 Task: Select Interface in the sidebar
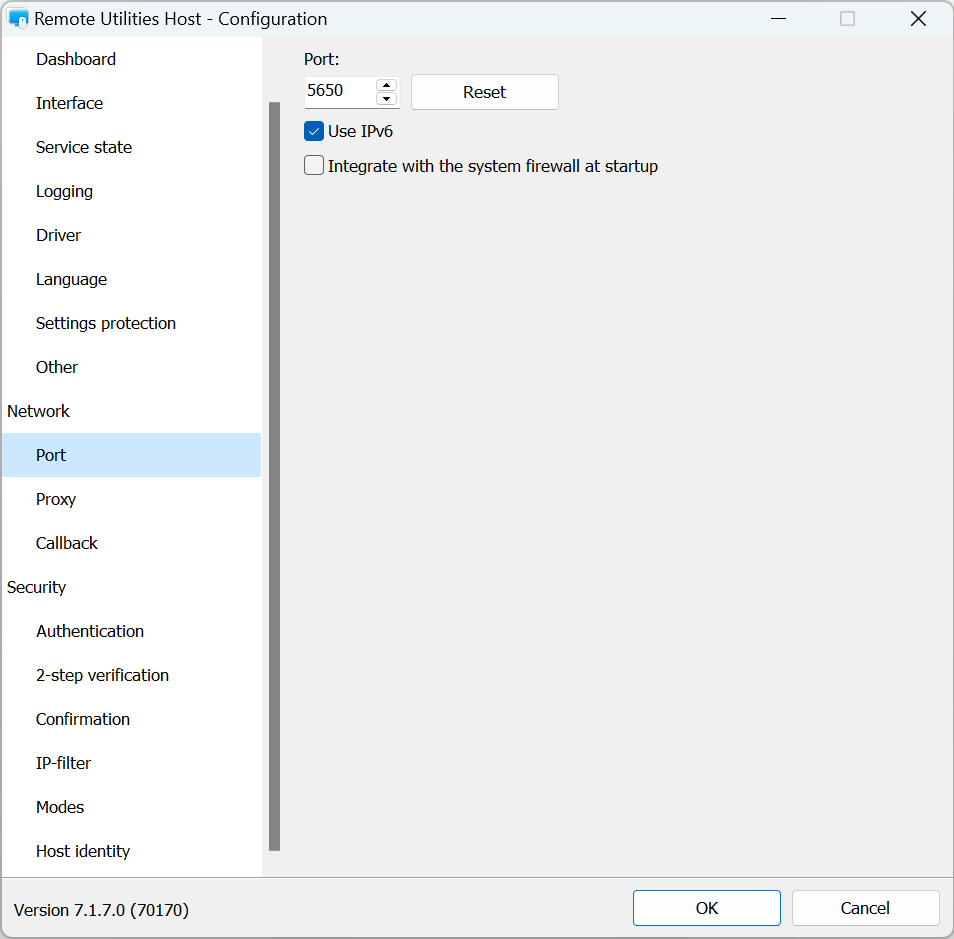[x=131, y=103]
